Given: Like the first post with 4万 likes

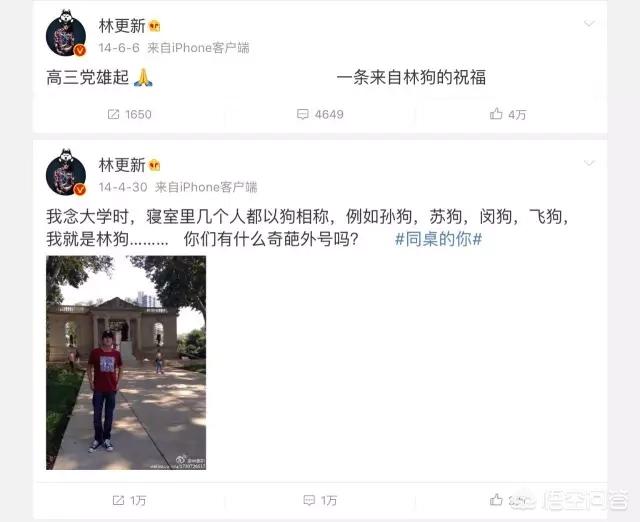Looking at the screenshot, I should 496,113.
